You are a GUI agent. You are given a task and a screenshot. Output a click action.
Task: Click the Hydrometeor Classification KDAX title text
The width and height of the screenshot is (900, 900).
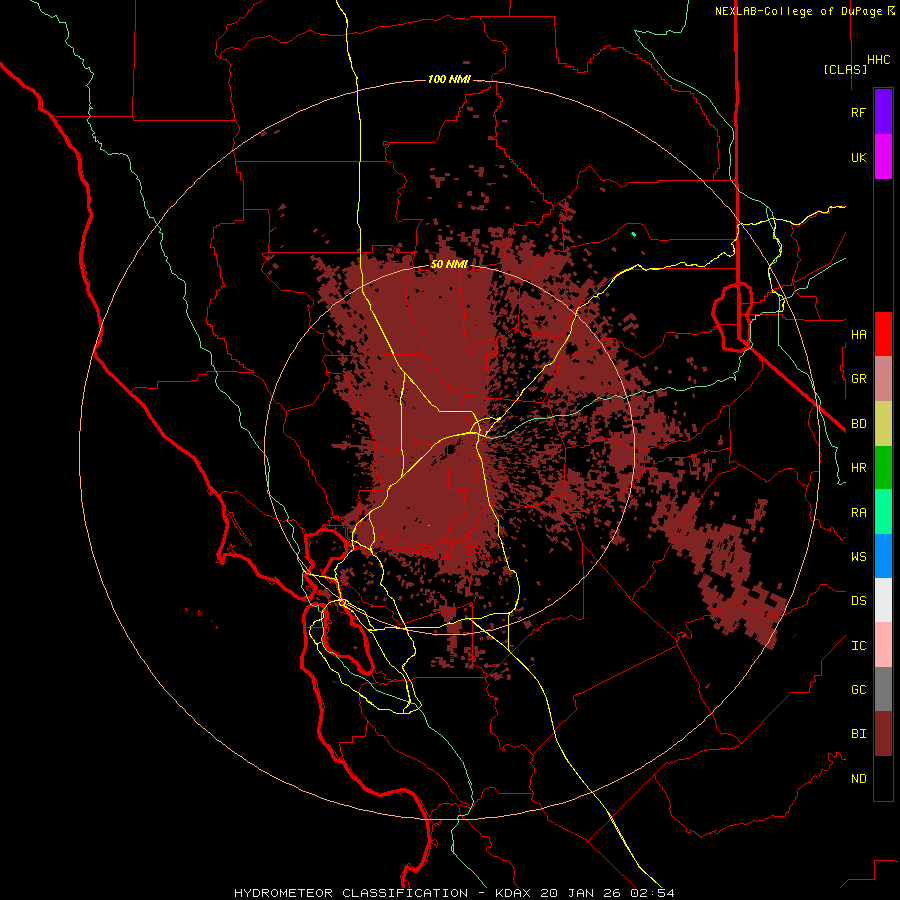tap(454, 893)
